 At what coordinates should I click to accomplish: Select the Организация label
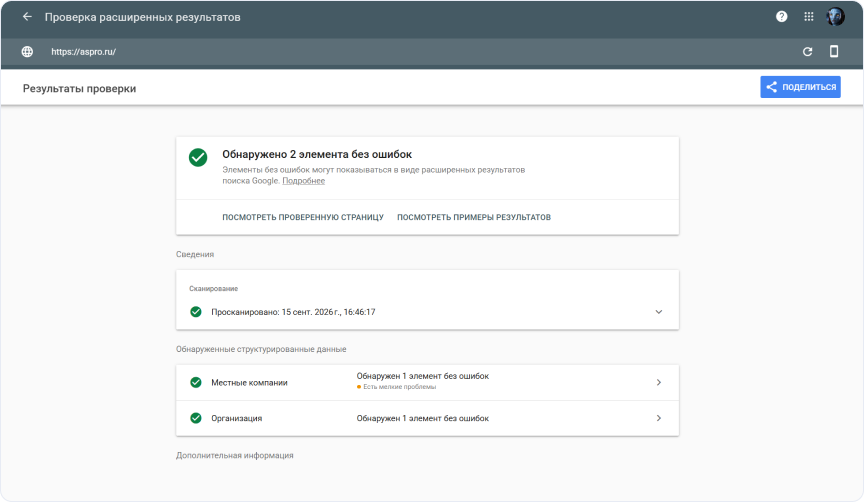(236, 418)
